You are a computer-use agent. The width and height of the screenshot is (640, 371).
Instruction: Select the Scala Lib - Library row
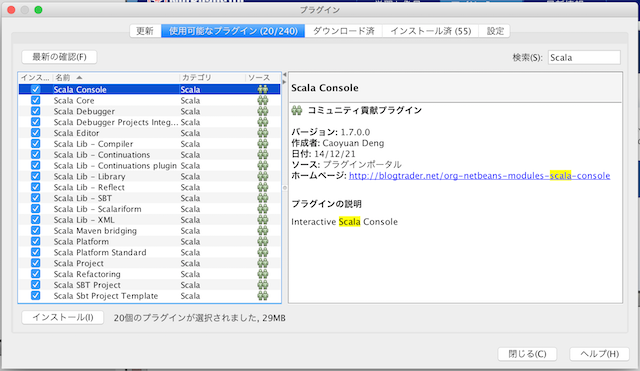pos(149,176)
